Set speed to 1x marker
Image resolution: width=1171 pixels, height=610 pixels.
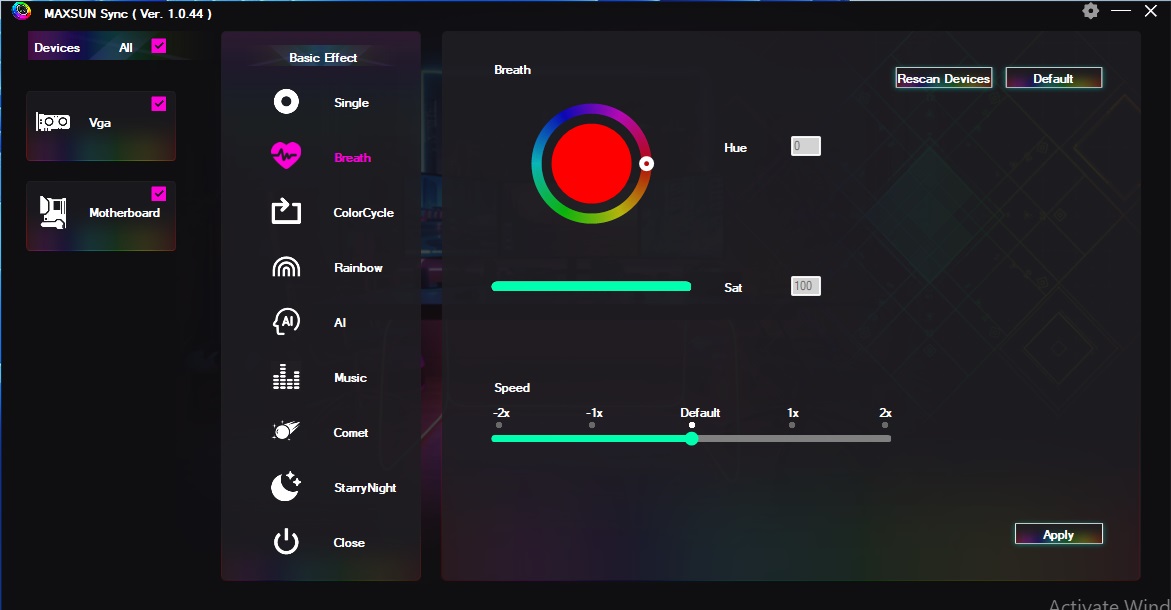point(792,425)
